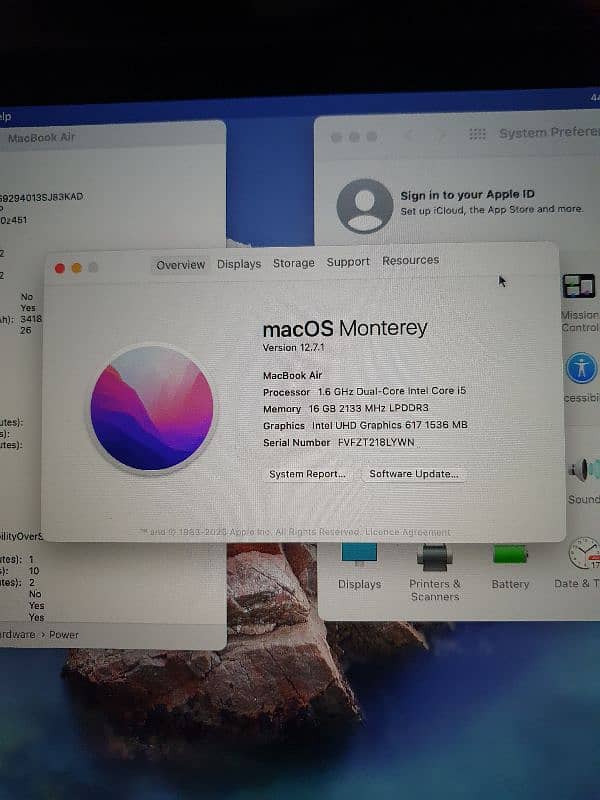The width and height of the screenshot is (600, 800).
Task: Open the Licence Agreement link
Action: click(x=408, y=532)
